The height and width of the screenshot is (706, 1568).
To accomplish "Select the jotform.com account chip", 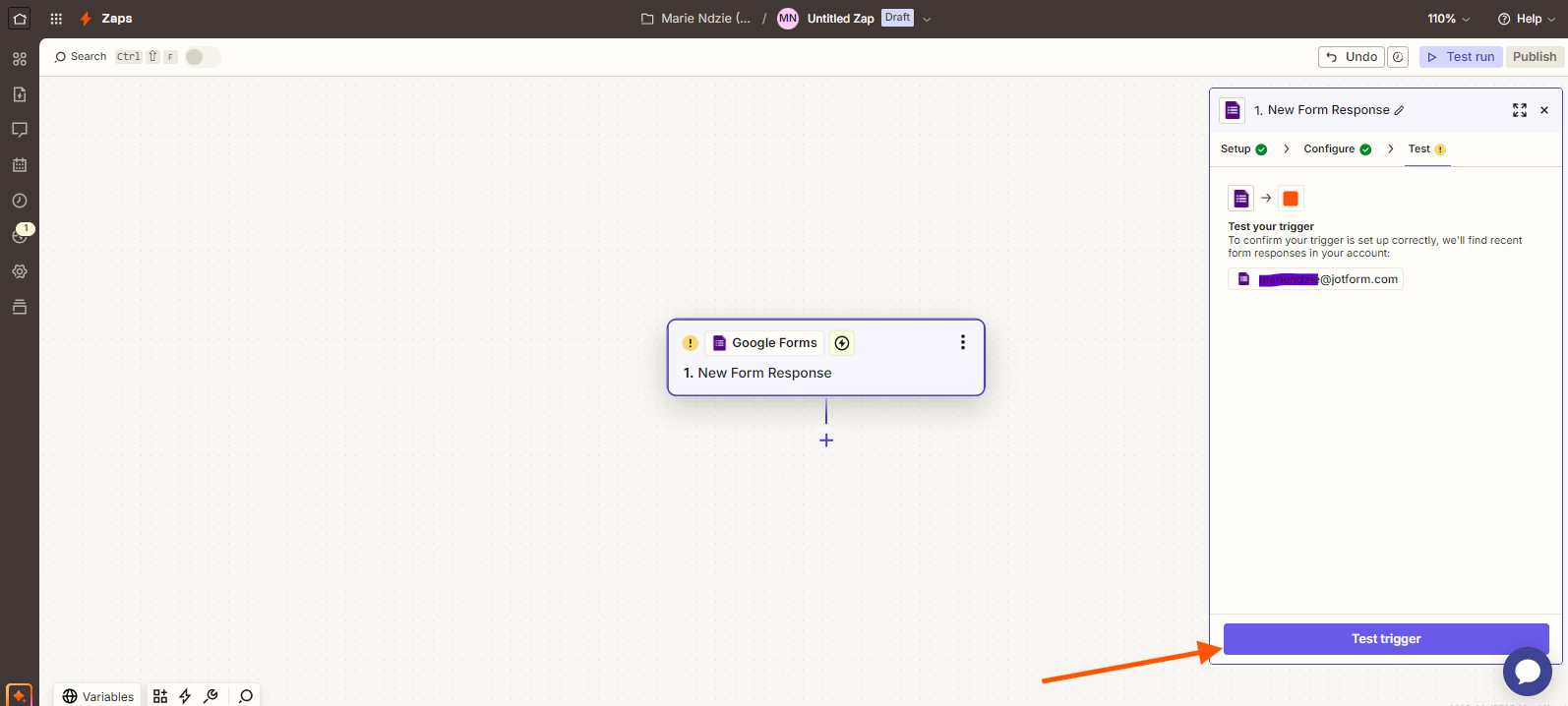I will tap(1316, 279).
